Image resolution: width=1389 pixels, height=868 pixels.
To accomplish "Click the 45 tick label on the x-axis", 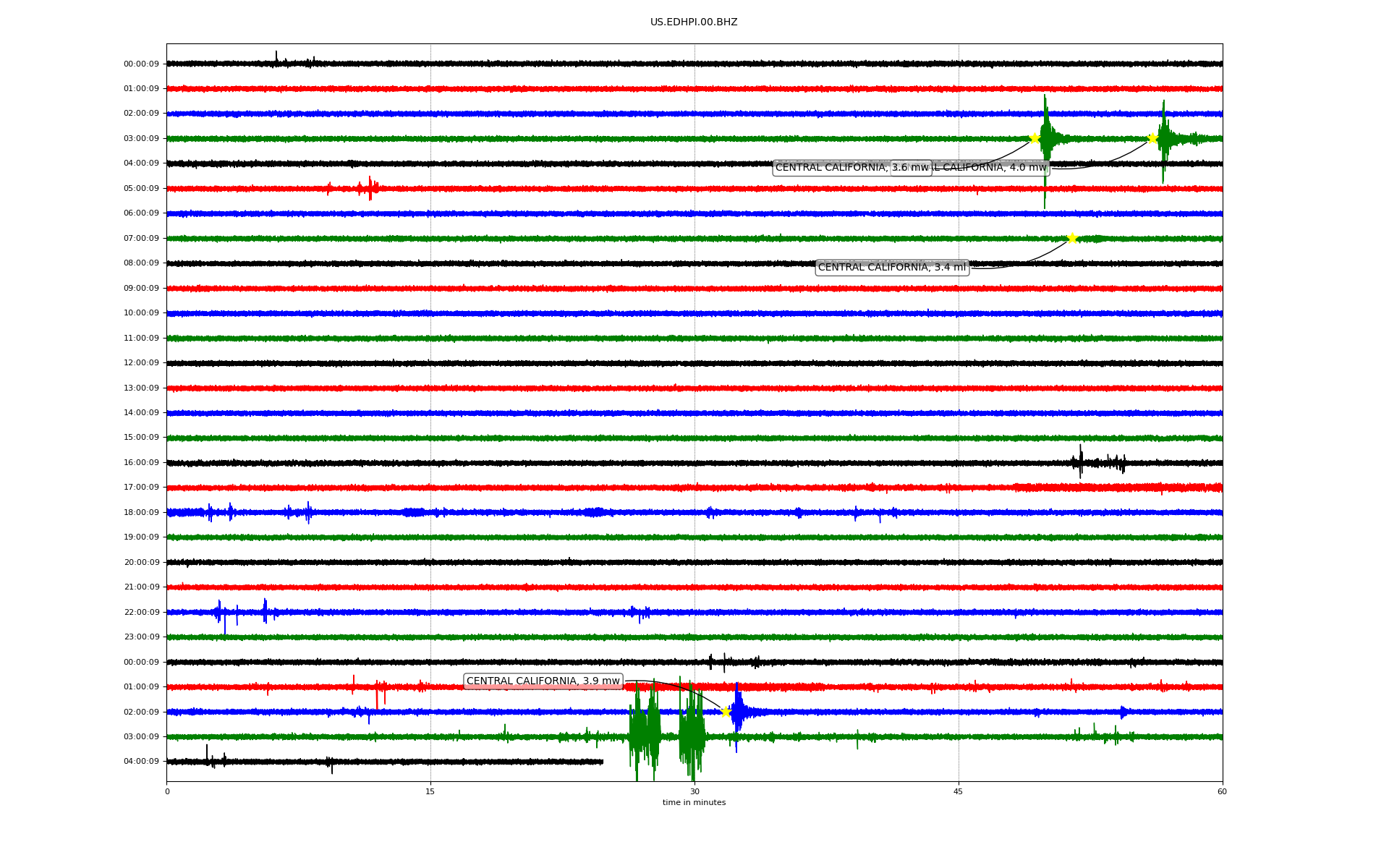I will (958, 791).
